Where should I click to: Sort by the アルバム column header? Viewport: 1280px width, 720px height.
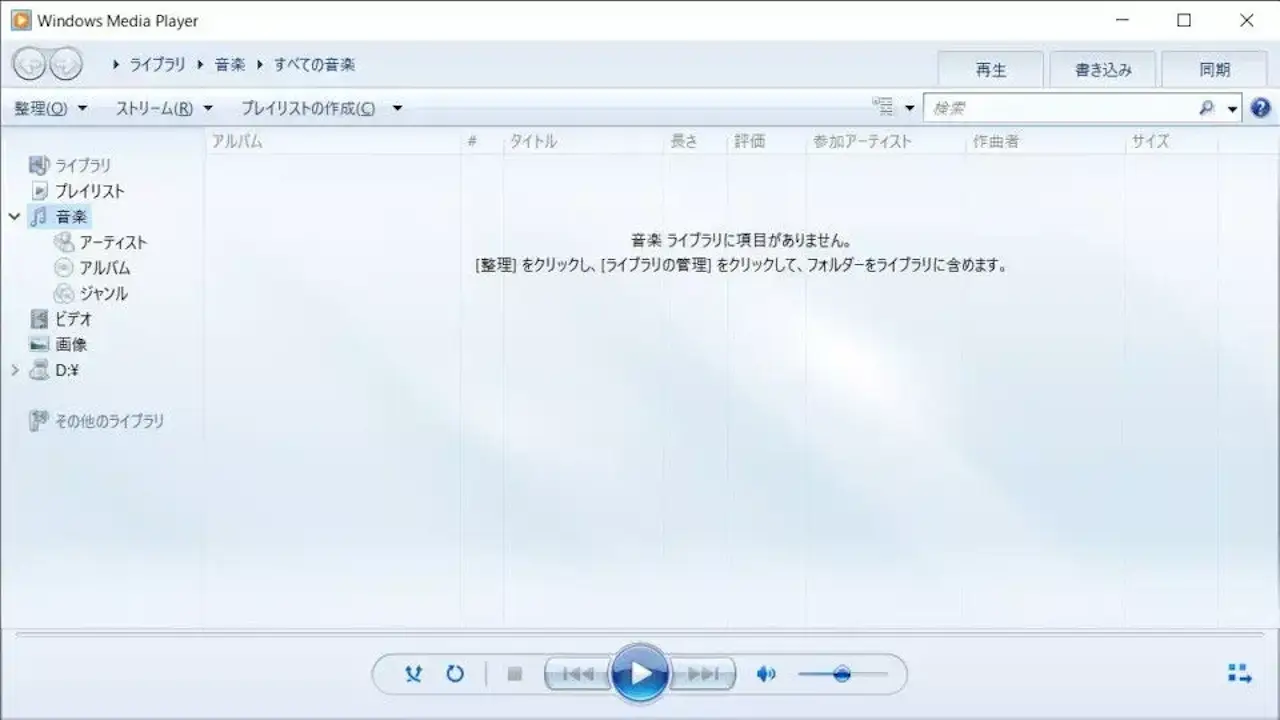[x=333, y=141]
